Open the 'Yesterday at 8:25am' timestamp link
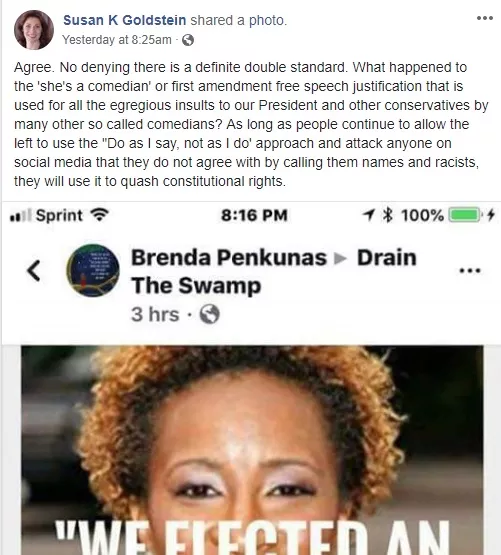501x555 pixels. click(x=117, y=40)
